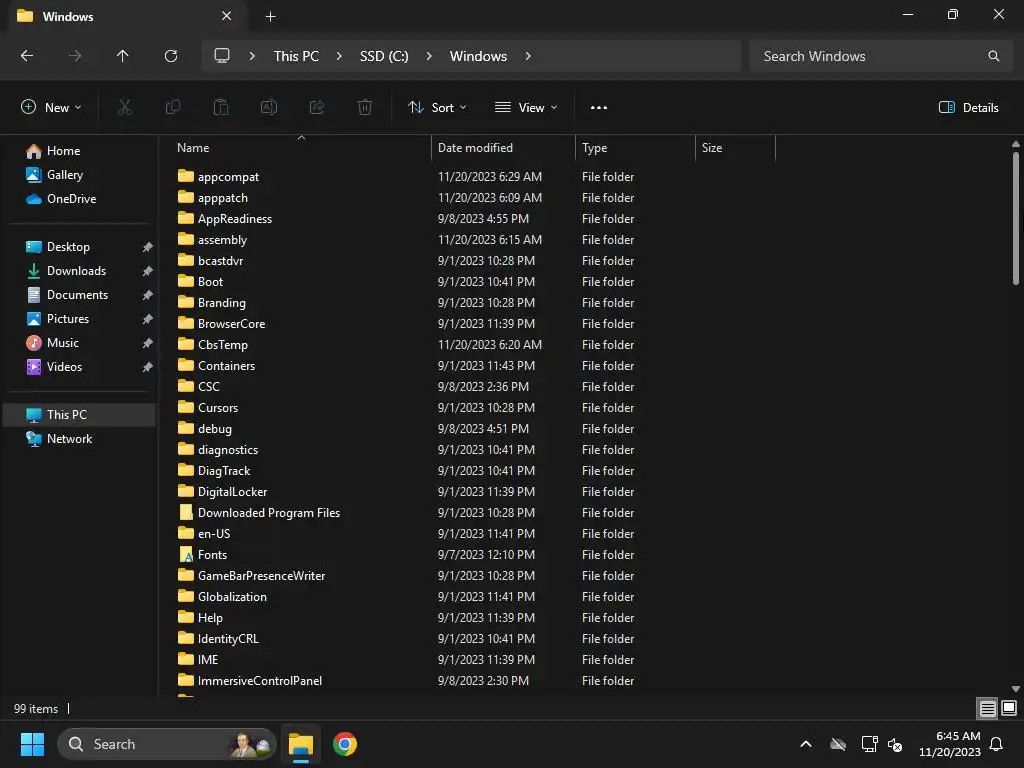Open the Sort dropdown menu
The image size is (1024, 768).
coord(437,108)
